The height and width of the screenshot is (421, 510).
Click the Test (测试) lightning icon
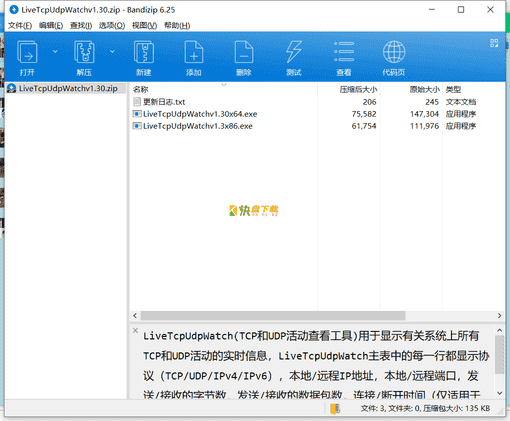pyautogui.click(x=294, y=52)
